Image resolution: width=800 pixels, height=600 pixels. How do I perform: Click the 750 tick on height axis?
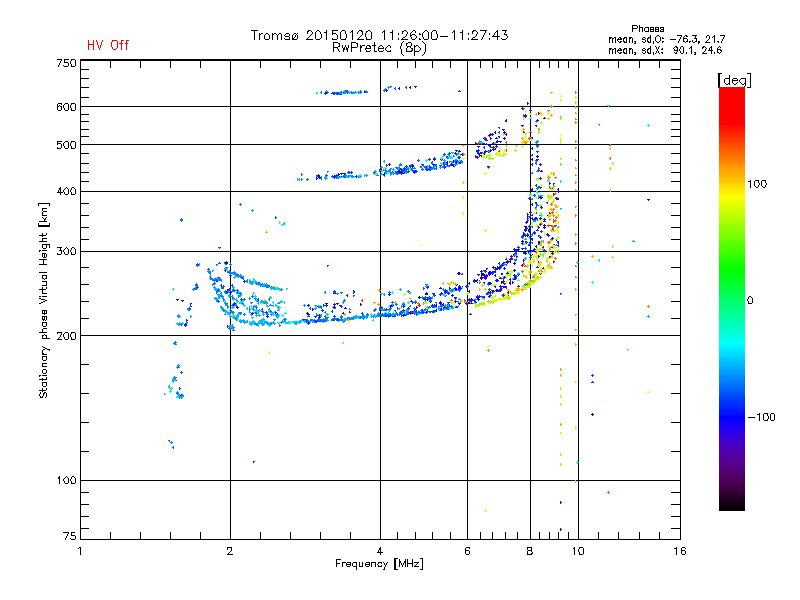pos(66,63)
